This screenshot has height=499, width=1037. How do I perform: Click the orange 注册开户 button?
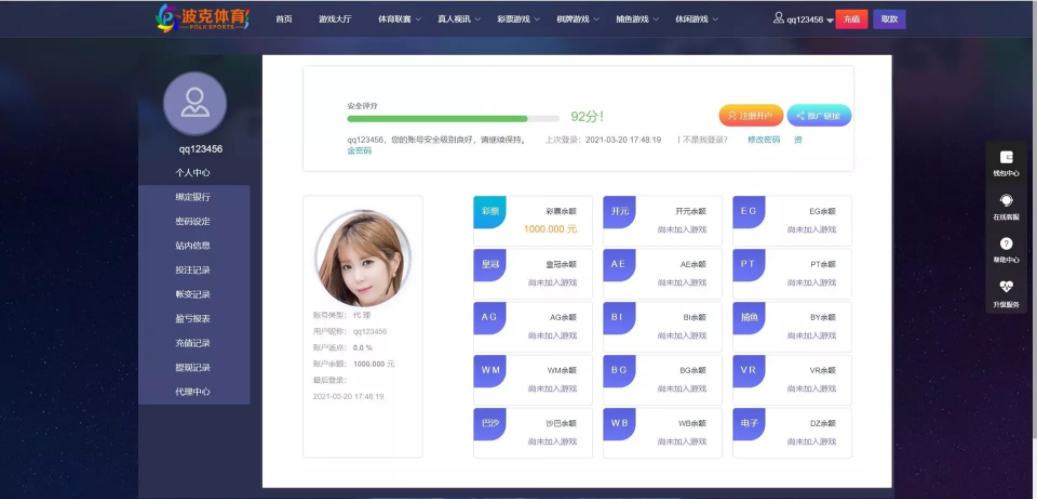pos(750,116)
